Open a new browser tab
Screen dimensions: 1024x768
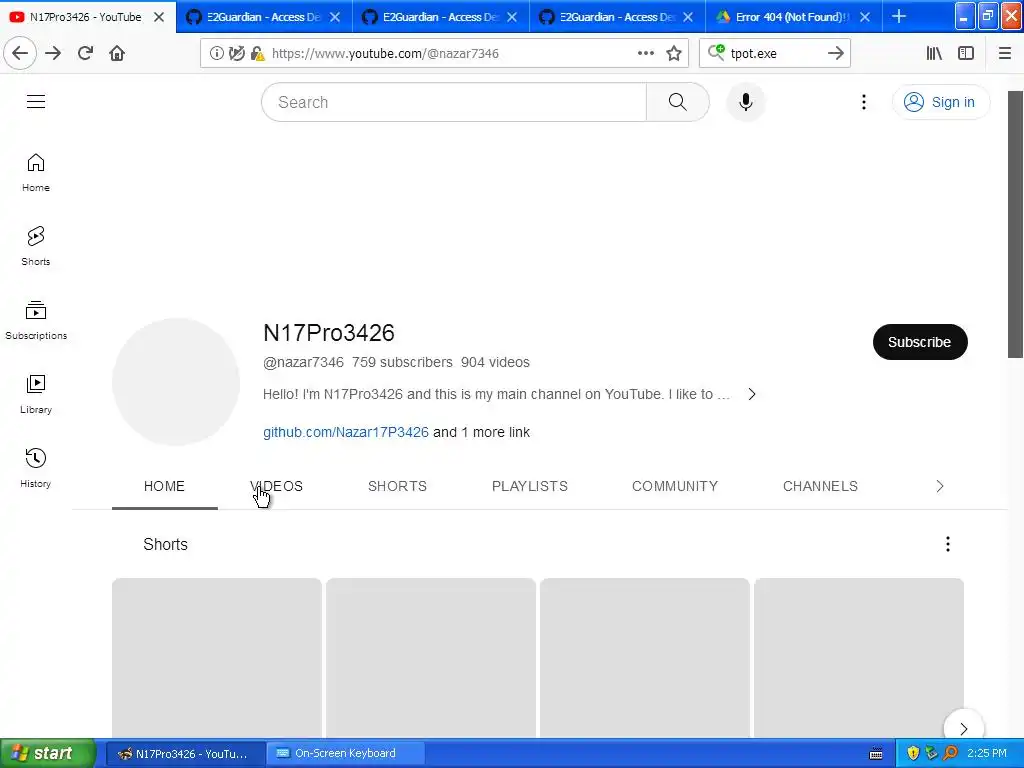coord(899,16)
